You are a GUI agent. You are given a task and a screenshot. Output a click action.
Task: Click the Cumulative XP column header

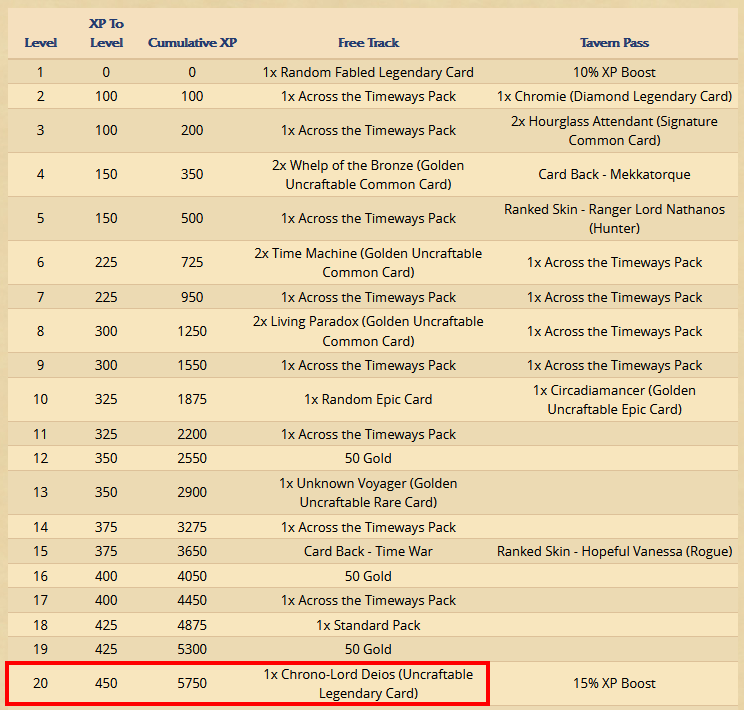pos(192,43)
